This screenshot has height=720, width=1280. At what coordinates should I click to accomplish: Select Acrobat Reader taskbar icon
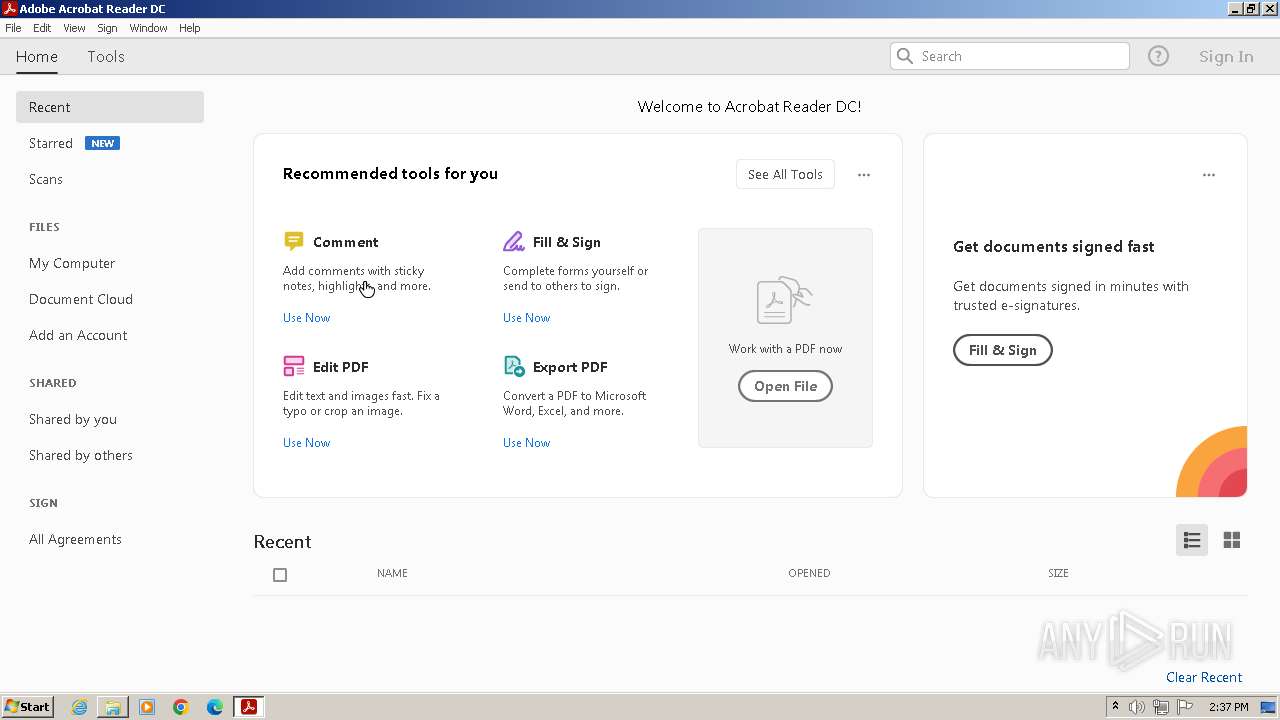pyautogui.click(x=249, y=707)
